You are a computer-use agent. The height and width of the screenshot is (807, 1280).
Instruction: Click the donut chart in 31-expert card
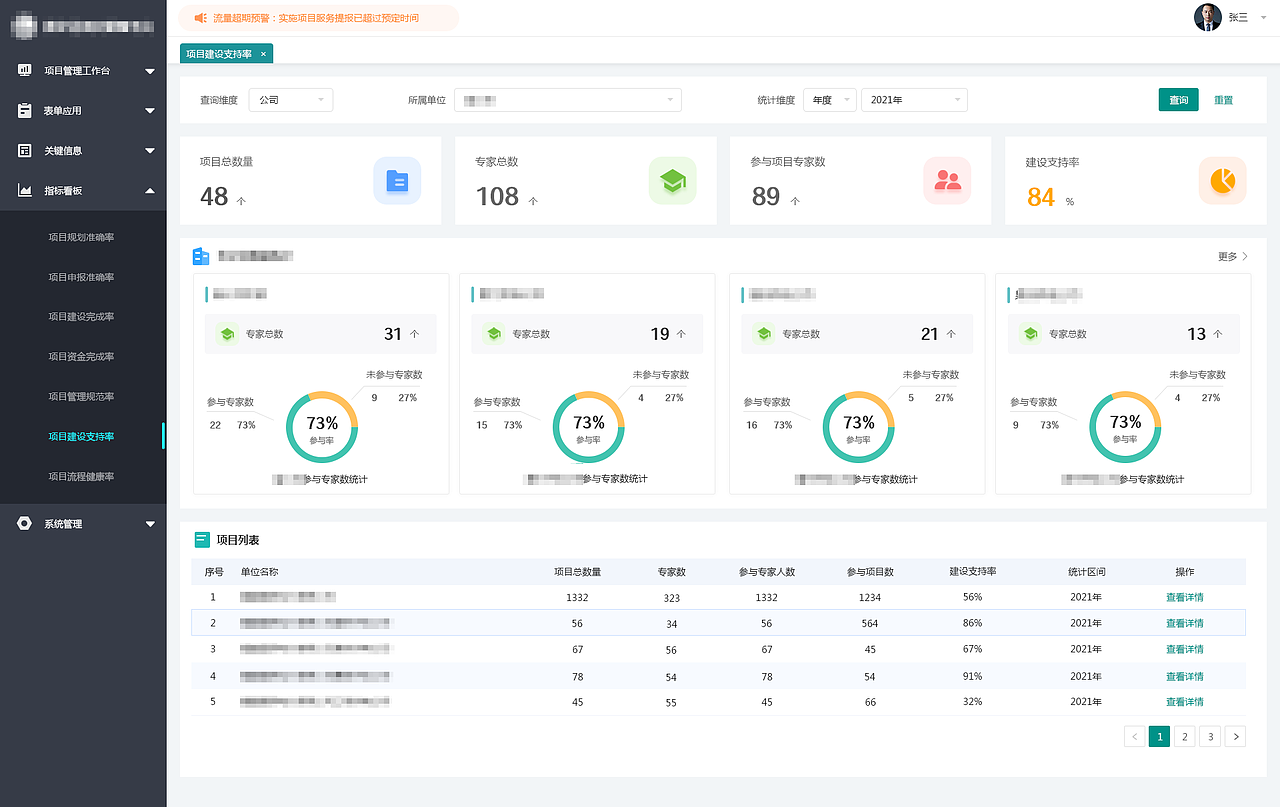322,427
